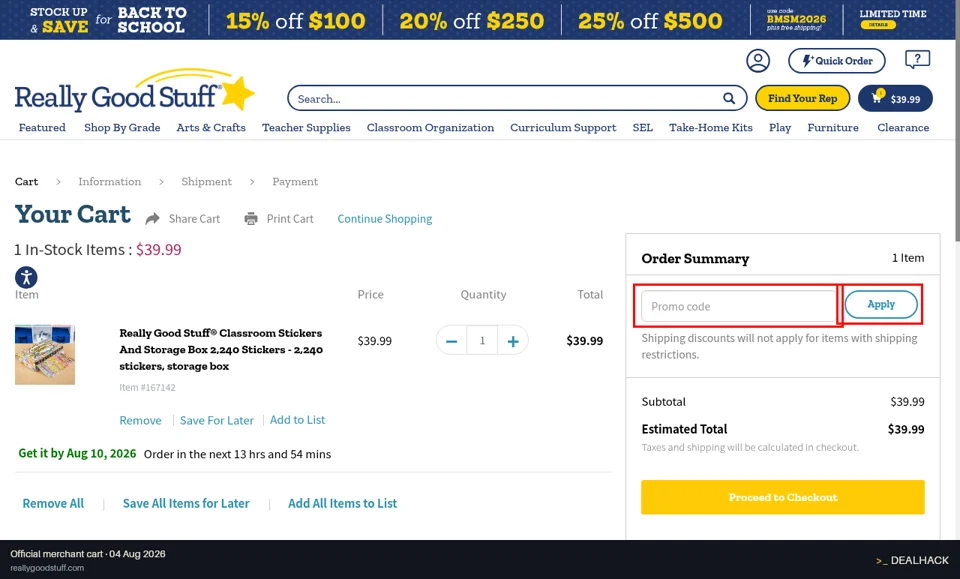Viewport: 960px width, 579px height.
Task: Click Save For Later on the item
Action: tap(217, 420)
